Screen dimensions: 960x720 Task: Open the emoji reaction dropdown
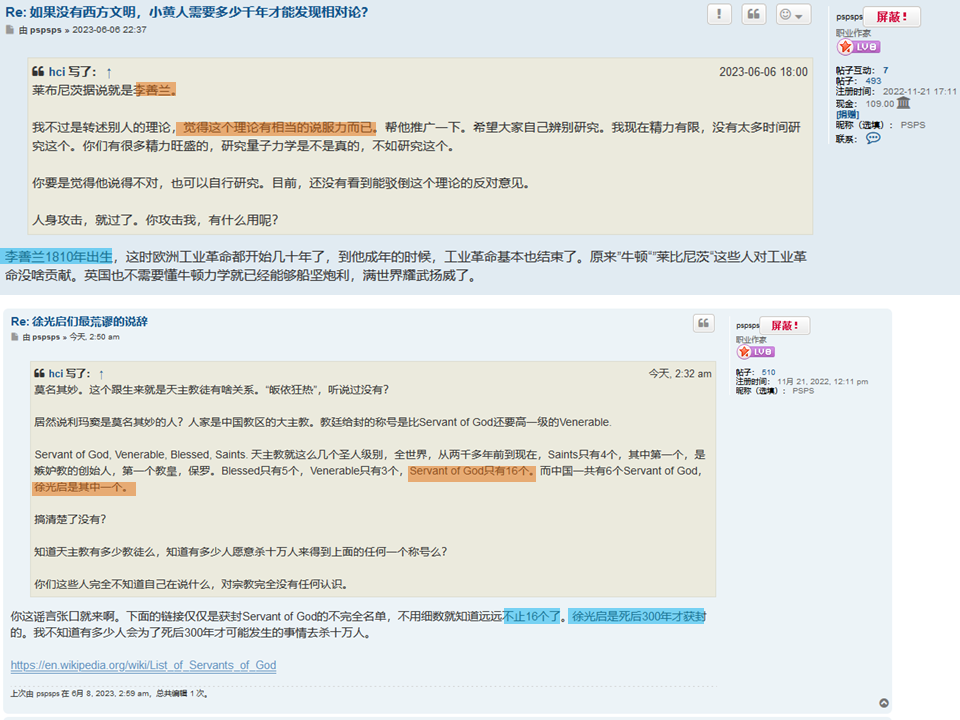pyautogui.click(x=793, y=14)
